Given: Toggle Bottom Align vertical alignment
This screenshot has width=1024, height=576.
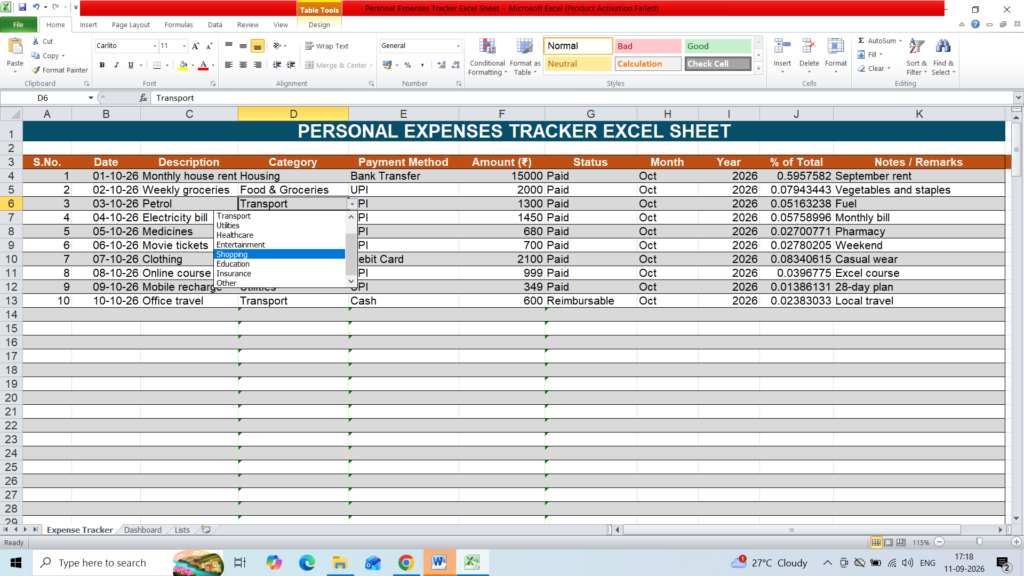Looking at the screenshot, I should (257, 46).
